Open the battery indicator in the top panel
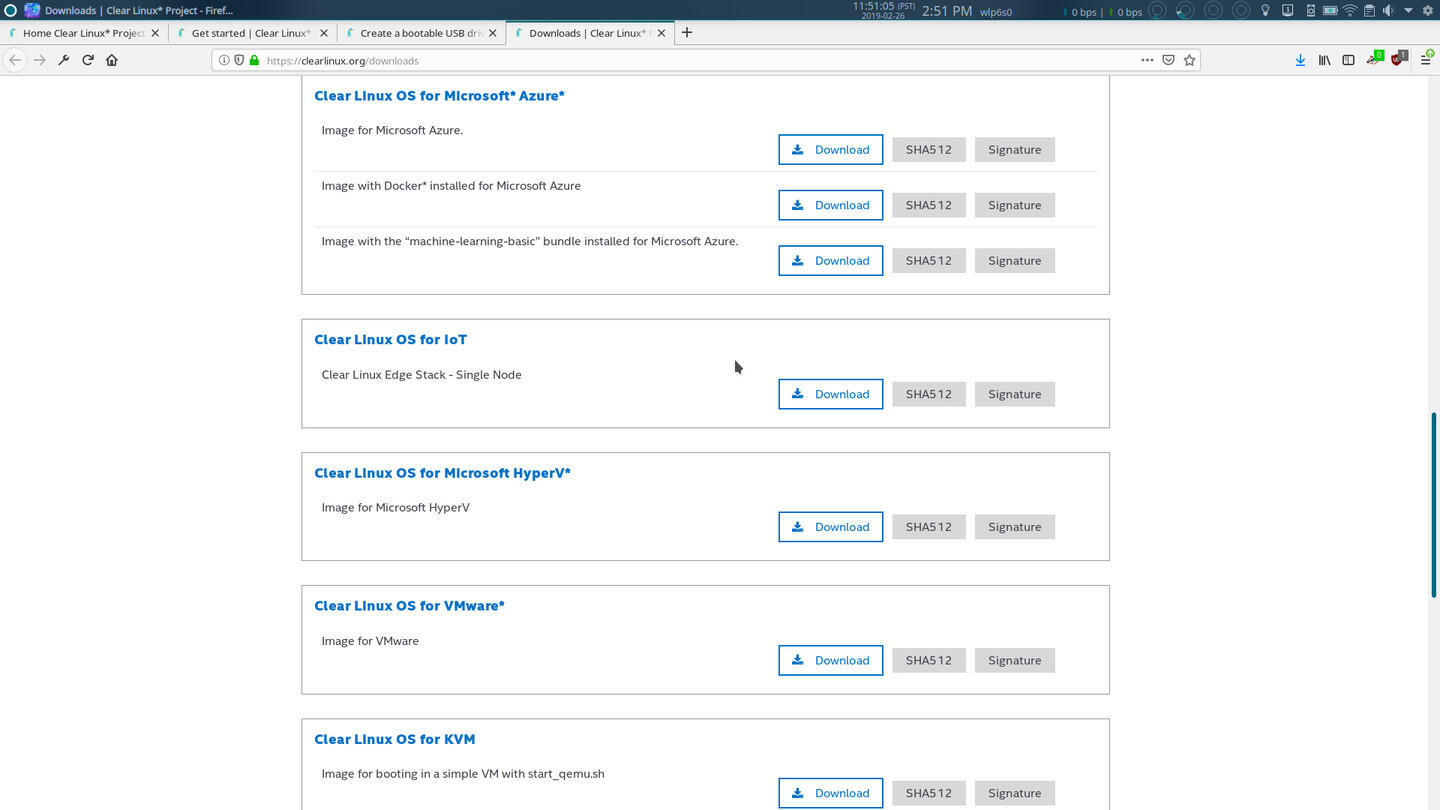Screen dimensions: 1440x810 pos(1330,11)
